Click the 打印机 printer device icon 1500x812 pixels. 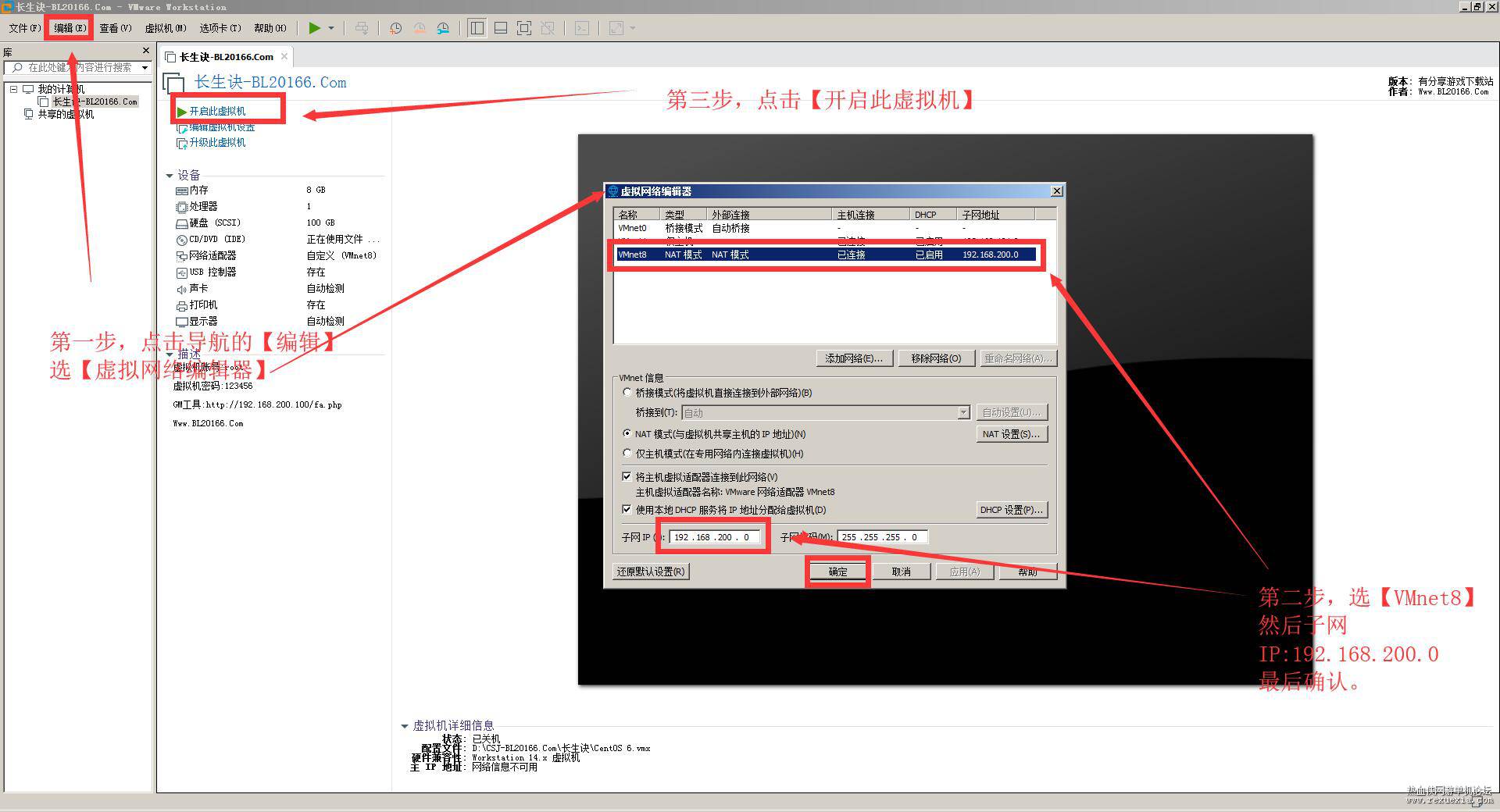(181, 305)
